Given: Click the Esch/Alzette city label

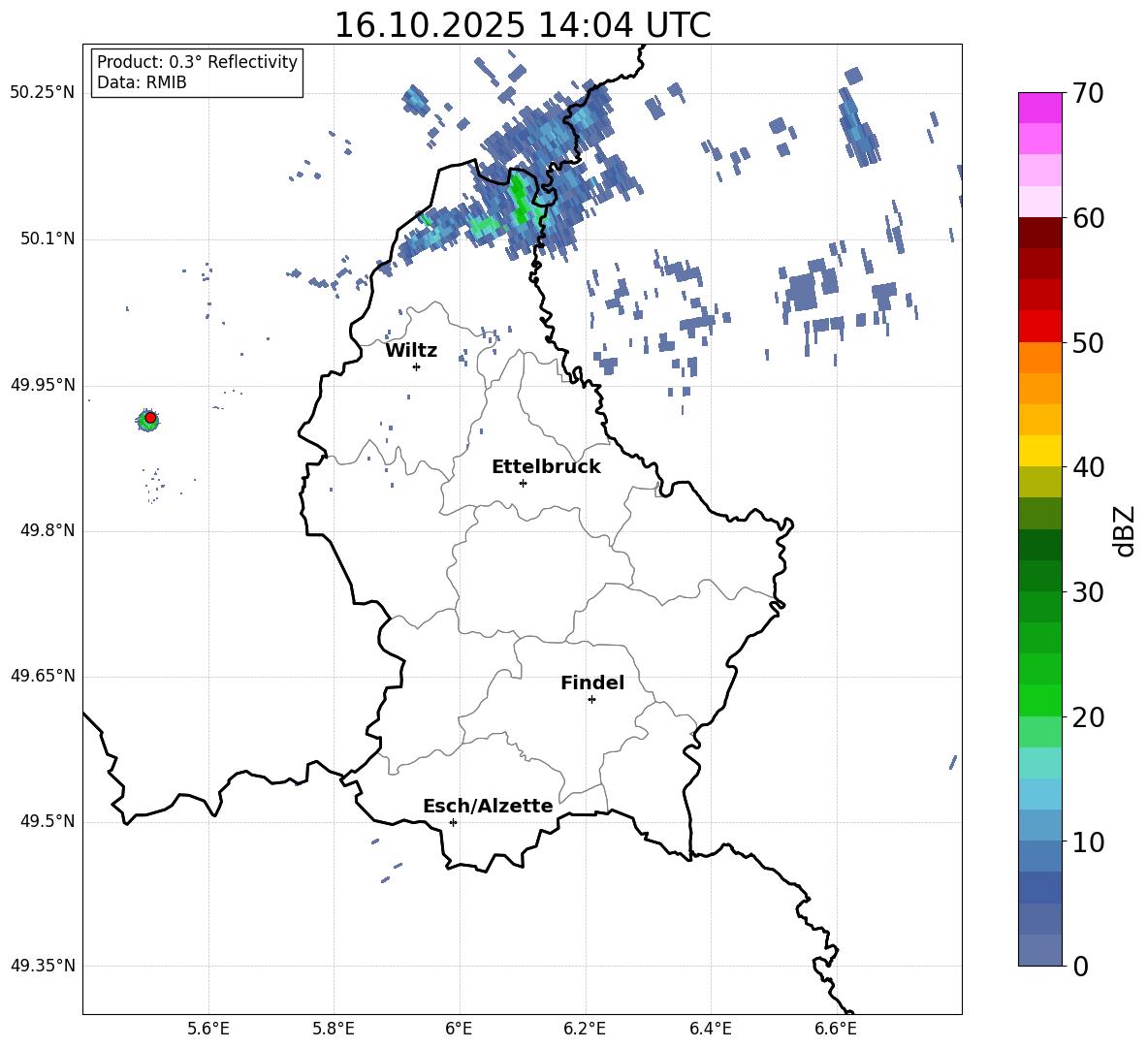Looking at the screenshot, I should 488,806.
